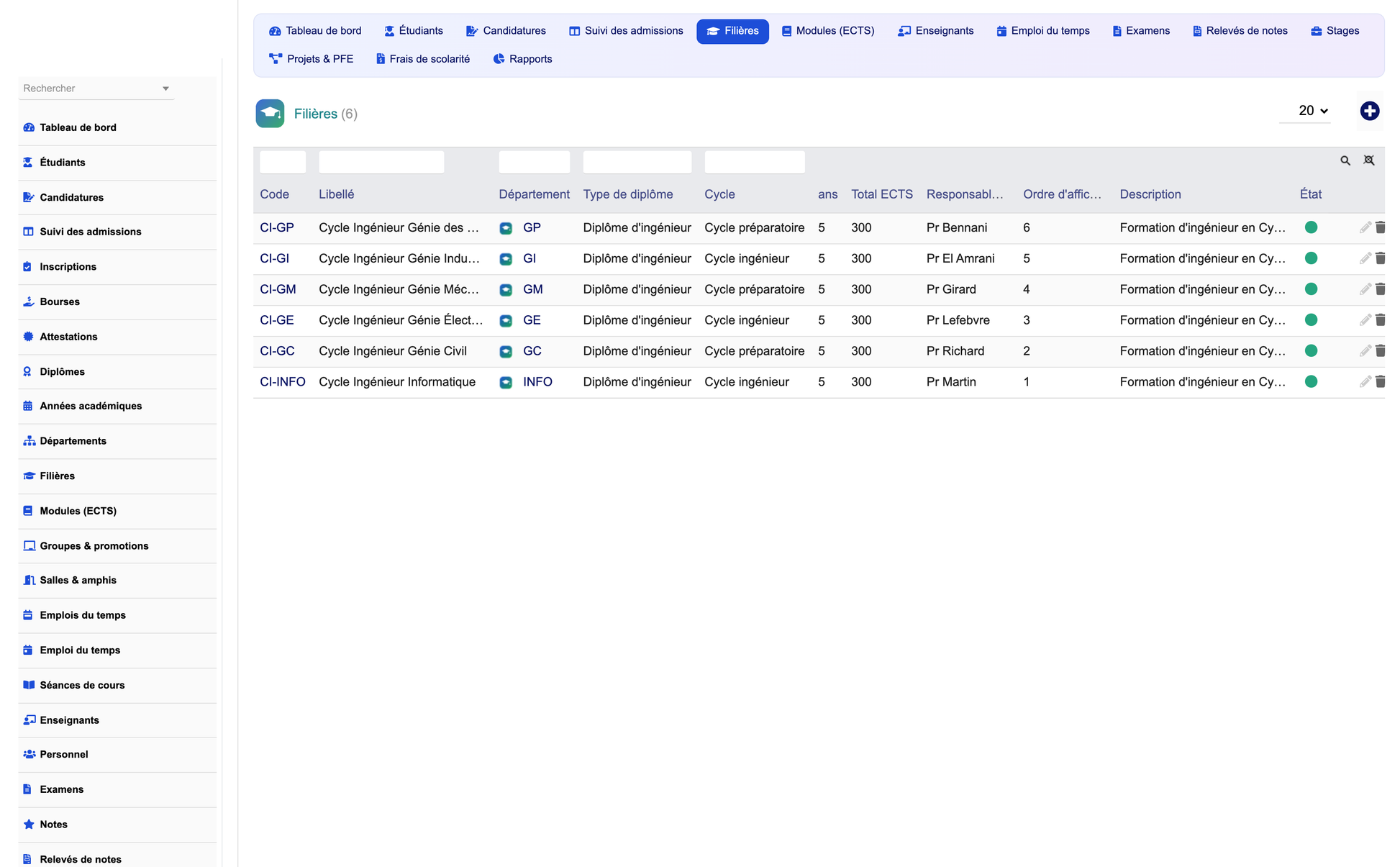Click the Cycle Ingénieur Génie Civil cell
The width and height of the screenshot is (1400, 867).
coord(393,351)
